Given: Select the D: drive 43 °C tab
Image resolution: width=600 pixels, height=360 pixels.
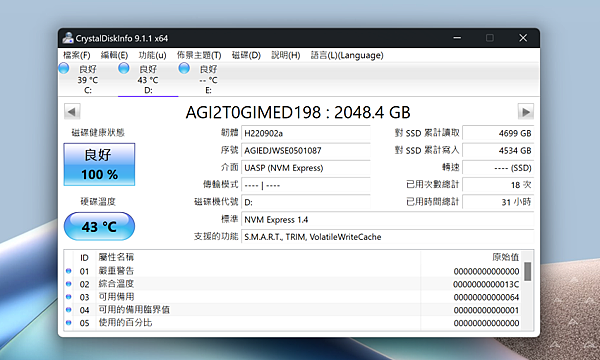Looking at the screenshot, I should tap(148, 79).
